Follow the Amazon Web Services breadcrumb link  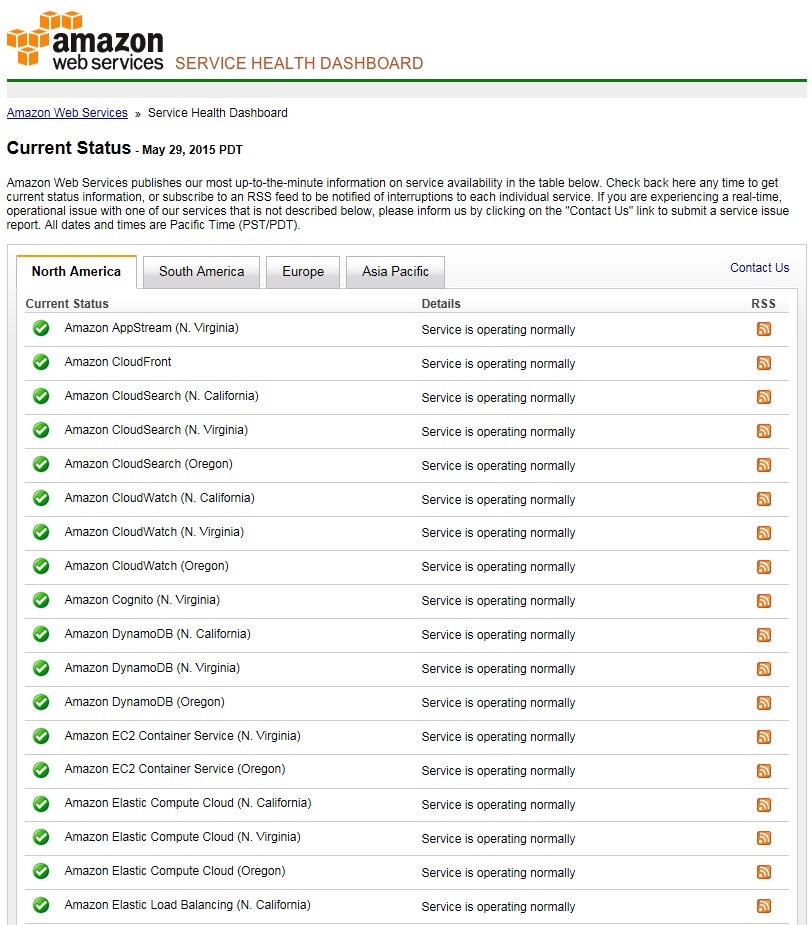click(x=67, y=113)
